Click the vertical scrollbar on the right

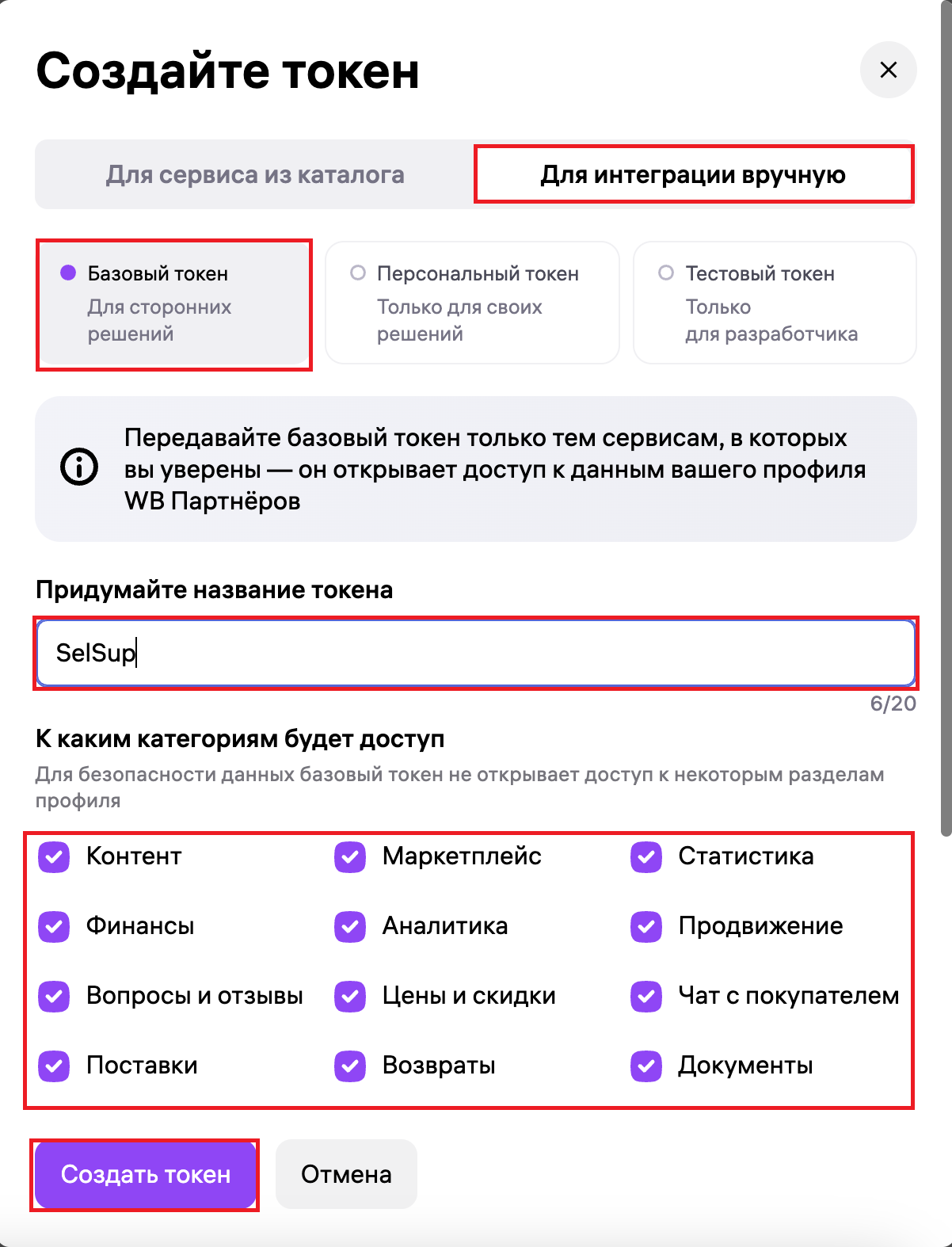click(x=946, y=396)
